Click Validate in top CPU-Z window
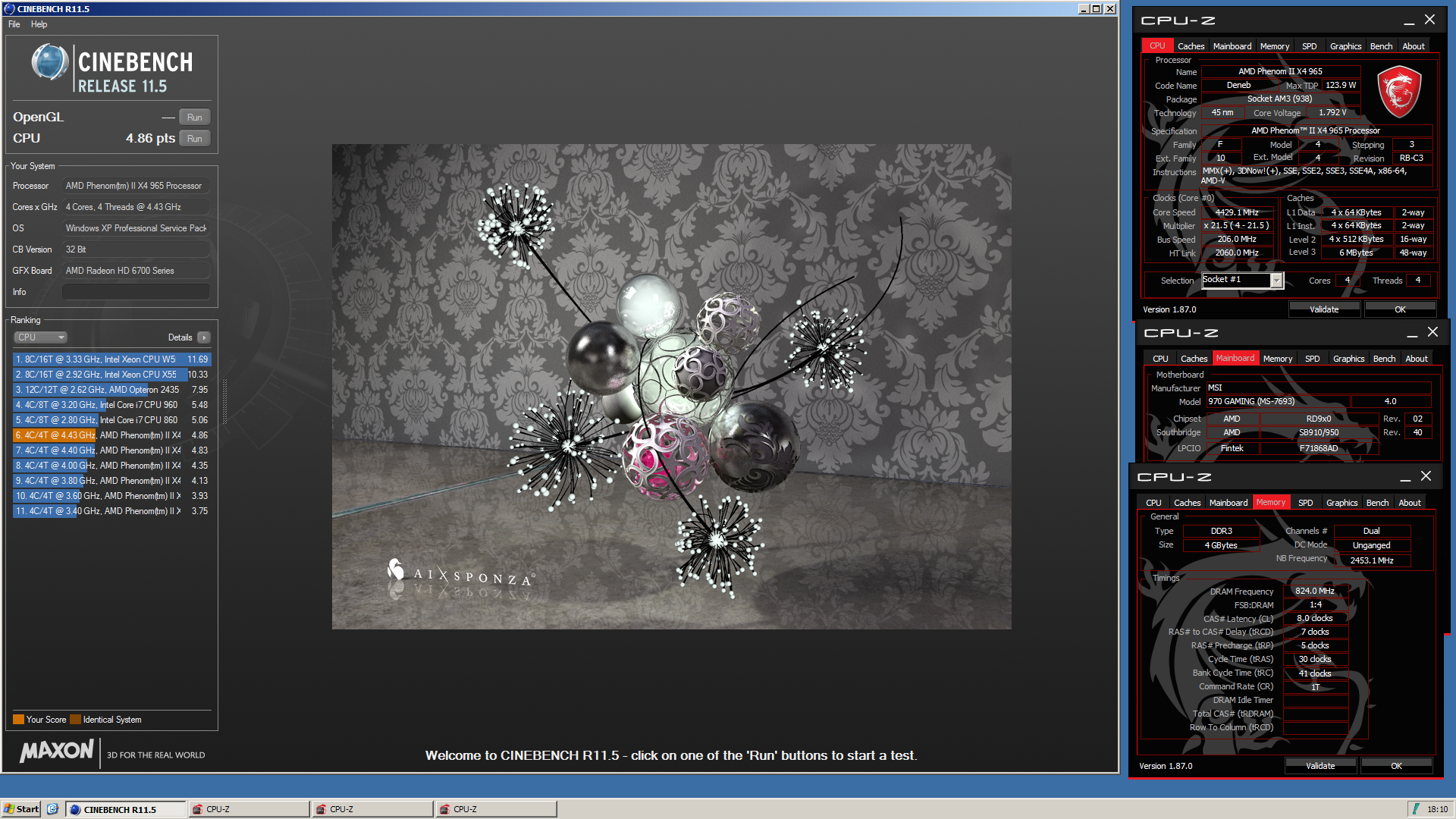The width and height of the screenshot is (1456, 819). pos(1324,309)
